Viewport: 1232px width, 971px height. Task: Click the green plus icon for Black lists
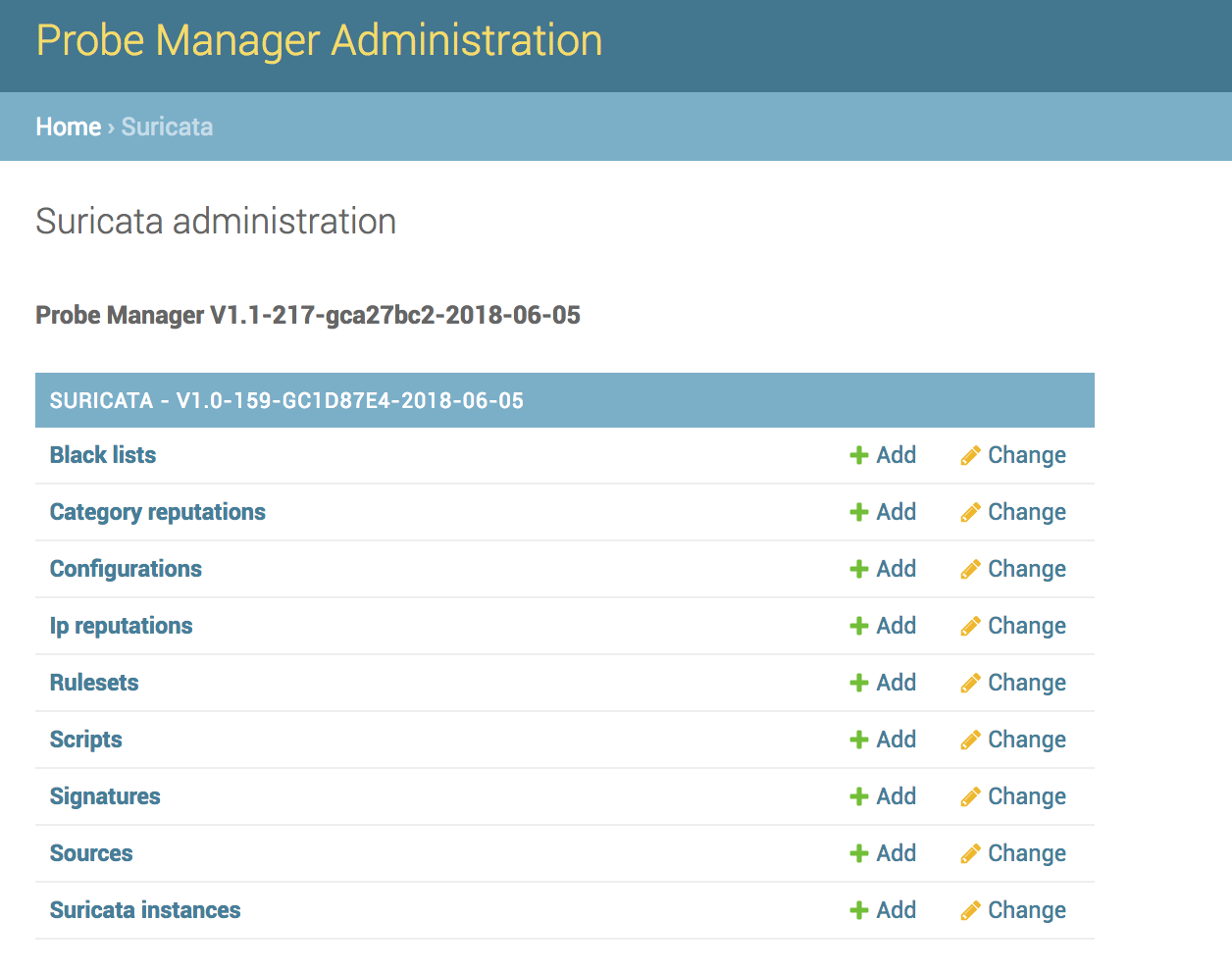[x=859, y=455]
